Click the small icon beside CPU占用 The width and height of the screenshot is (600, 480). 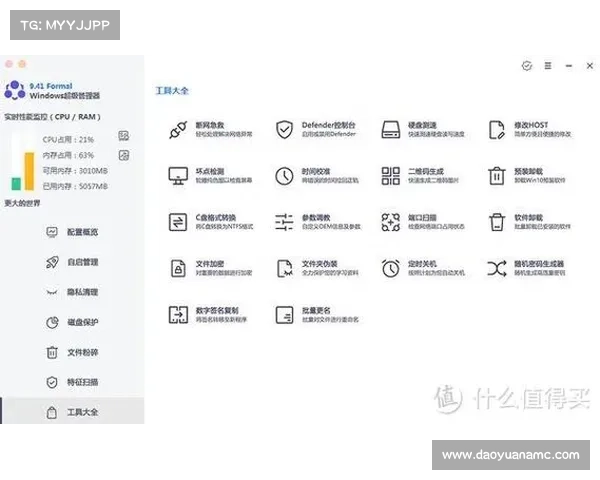pyautogui.click(x=124, y=136)
